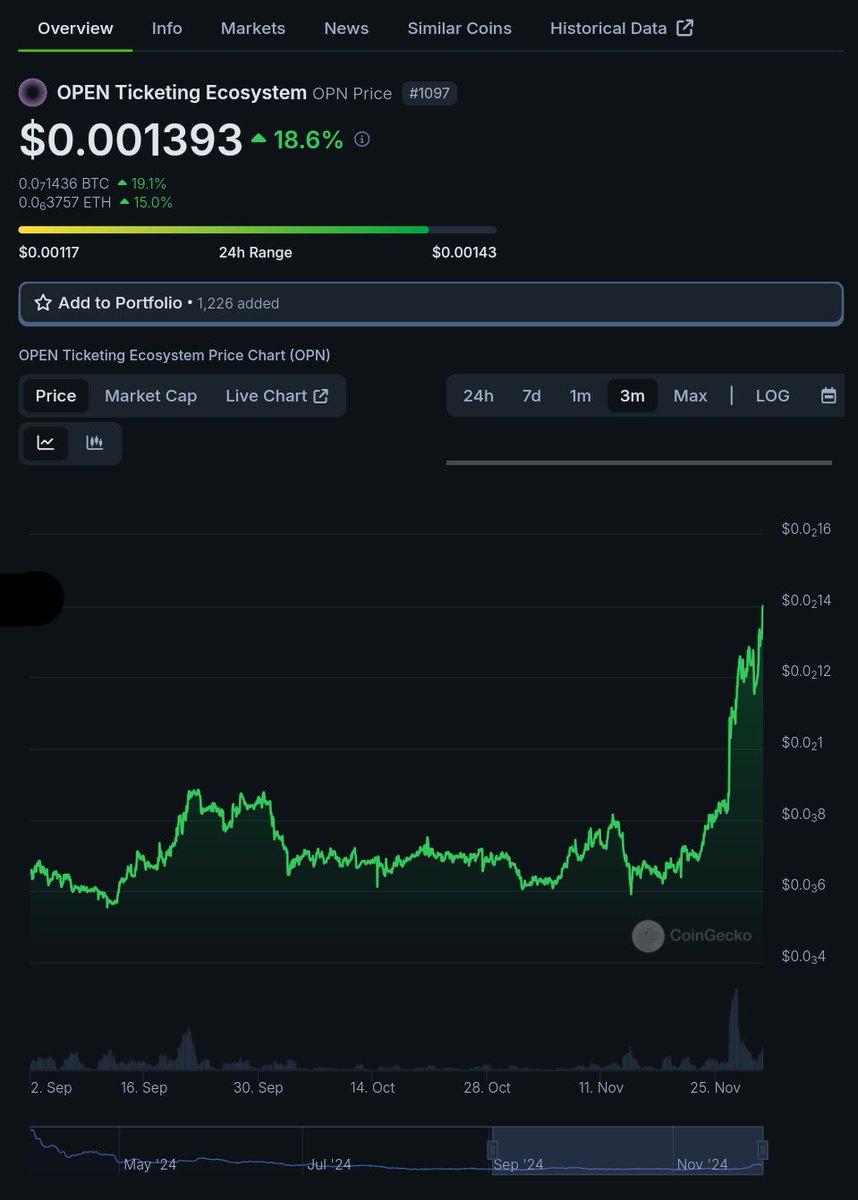The height and width of the screenshot is (1200, 858).
Task: Set chart range to 24h
Action: (478, 396)
